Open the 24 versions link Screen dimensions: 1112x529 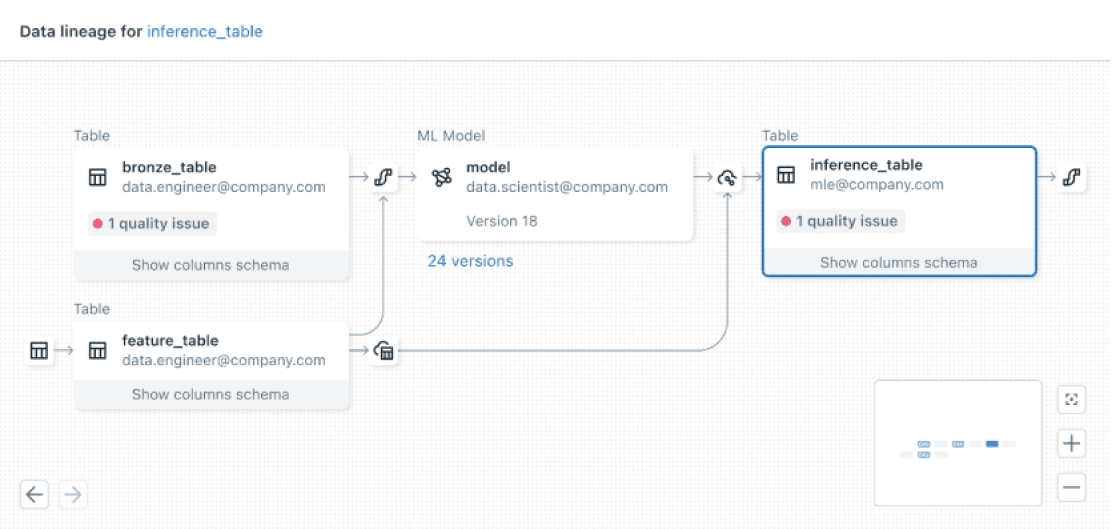[x=470, y=261]
